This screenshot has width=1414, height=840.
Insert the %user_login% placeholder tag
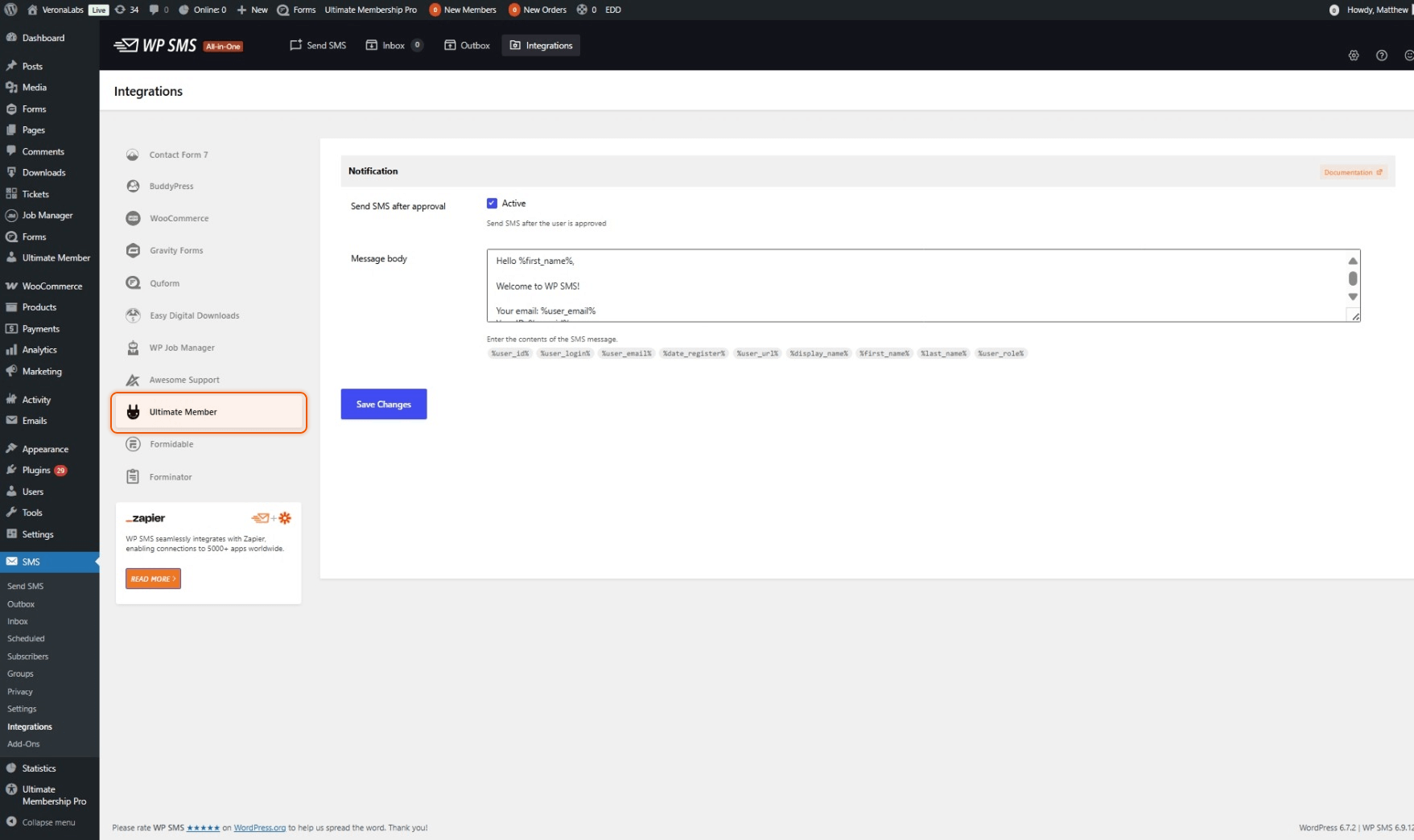pyautogui.click(x=565, y=353)
